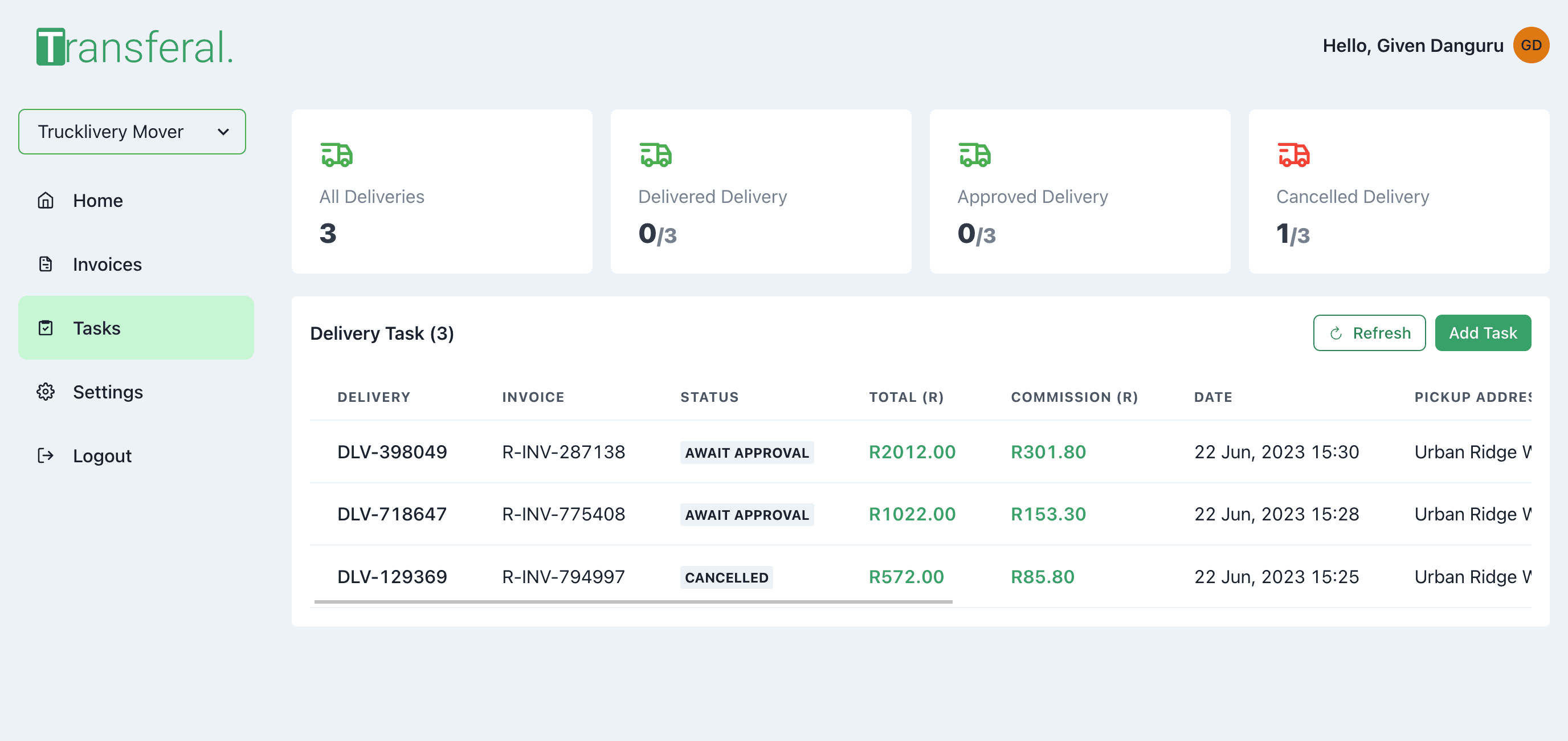Screen dimensions: 1568x741
Task: Open the GD user avatar
Action: [1530, 45]
